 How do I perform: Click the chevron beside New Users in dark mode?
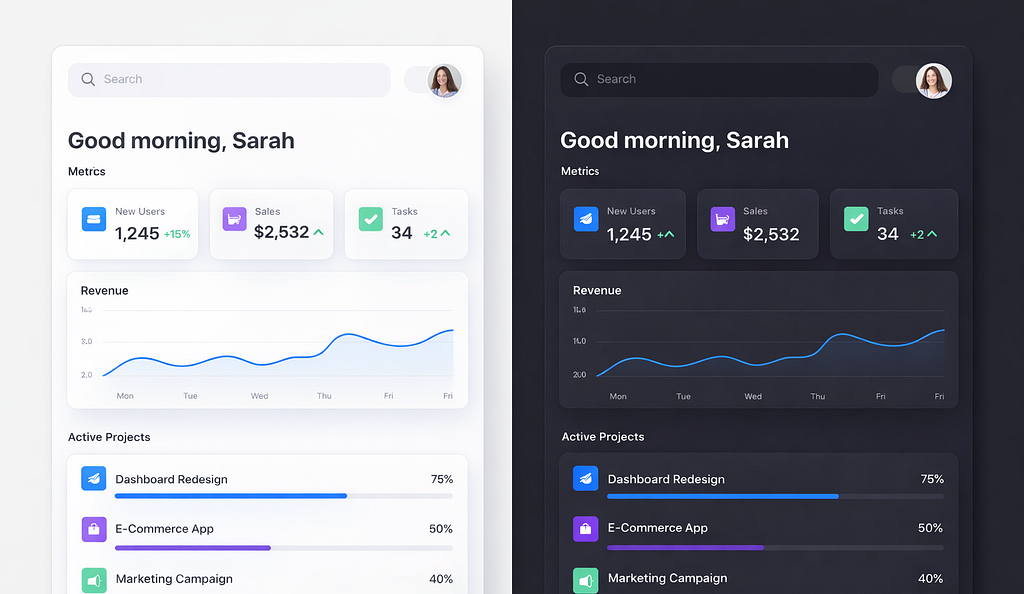(671, 234)
